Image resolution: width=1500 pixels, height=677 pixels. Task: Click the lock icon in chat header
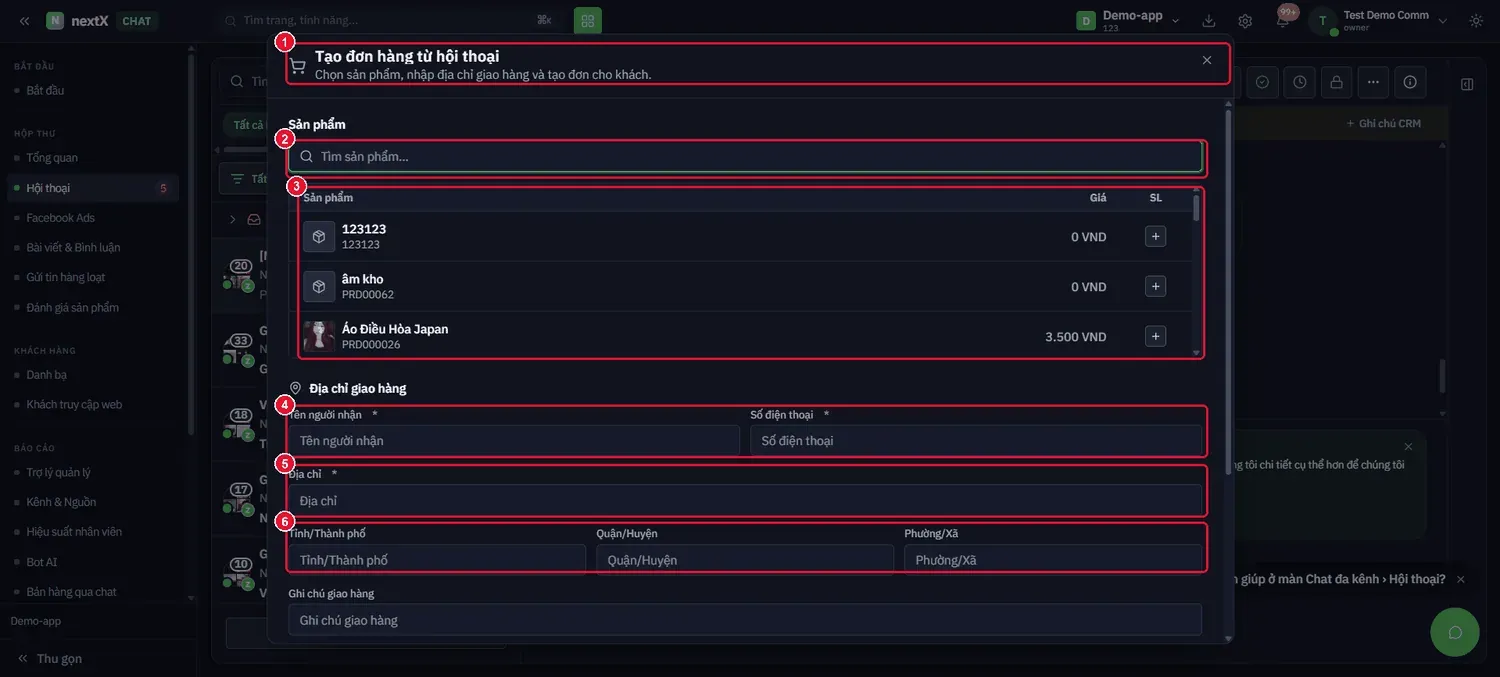[1336, 82]
